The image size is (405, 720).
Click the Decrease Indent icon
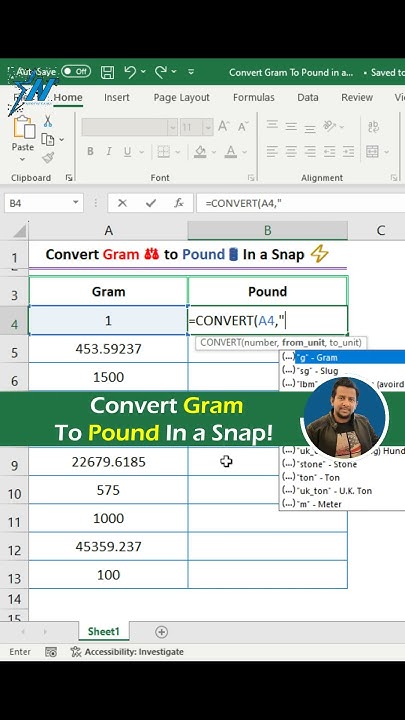(329, 151)
